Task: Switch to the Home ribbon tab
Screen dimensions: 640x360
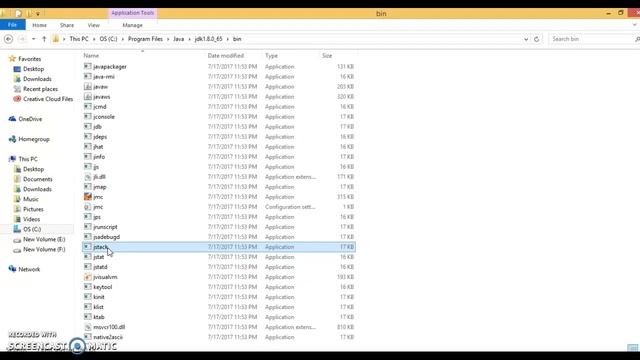Action: click(x=40, y=25)
